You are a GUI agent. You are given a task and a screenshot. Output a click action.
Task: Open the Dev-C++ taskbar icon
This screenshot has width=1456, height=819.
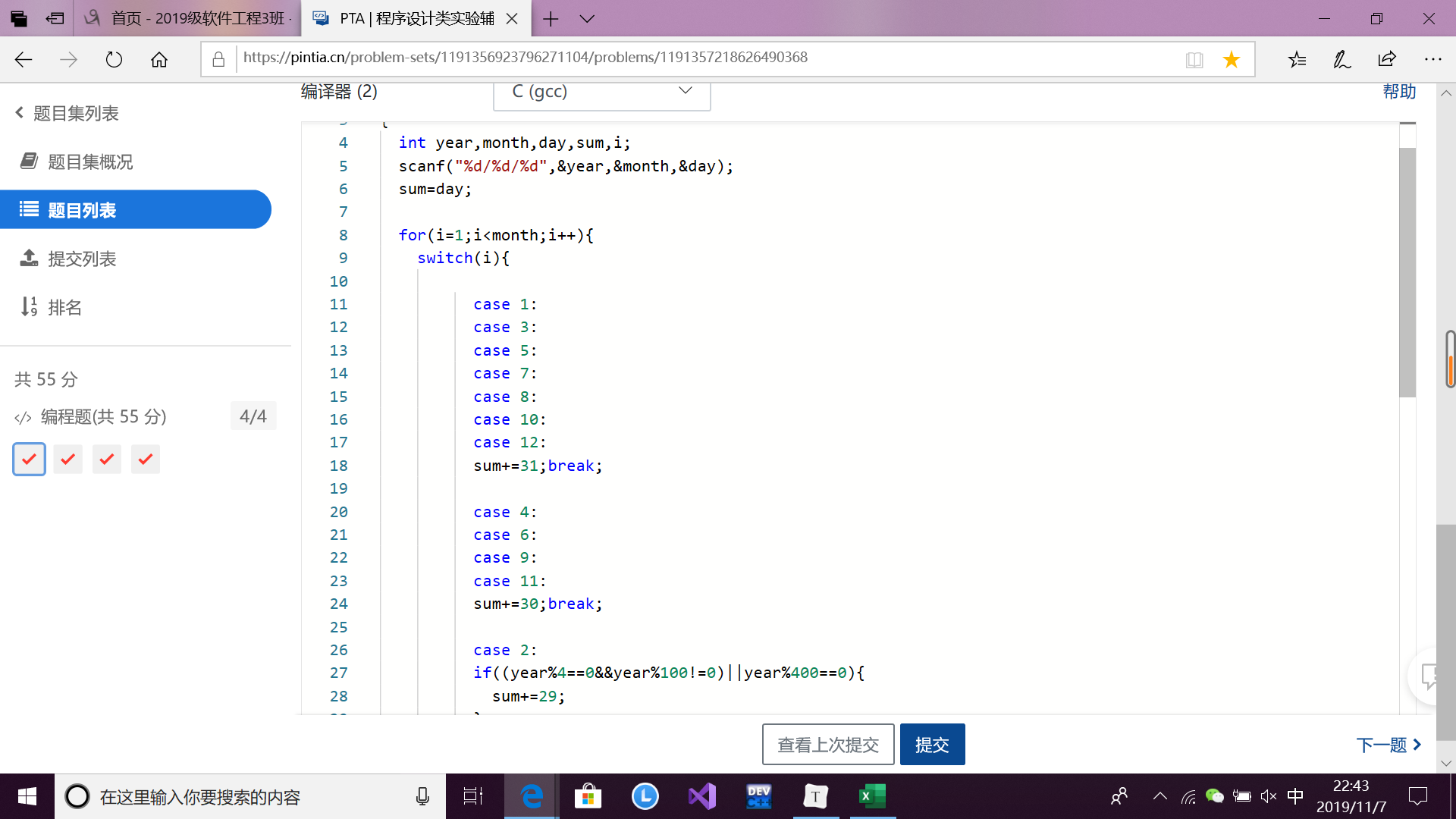coord(758,796)
